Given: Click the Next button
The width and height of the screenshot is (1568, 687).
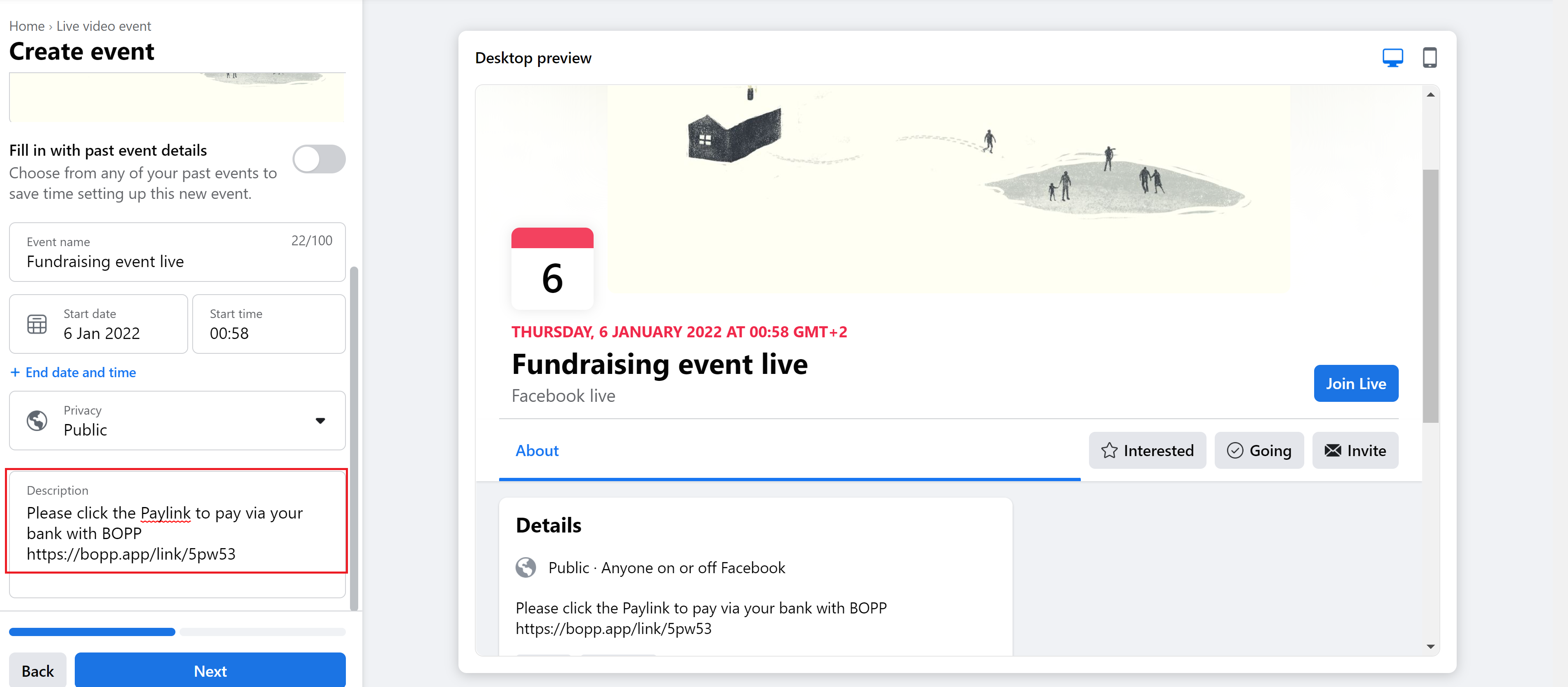Looking at the screenshot, I should (210, 671).
